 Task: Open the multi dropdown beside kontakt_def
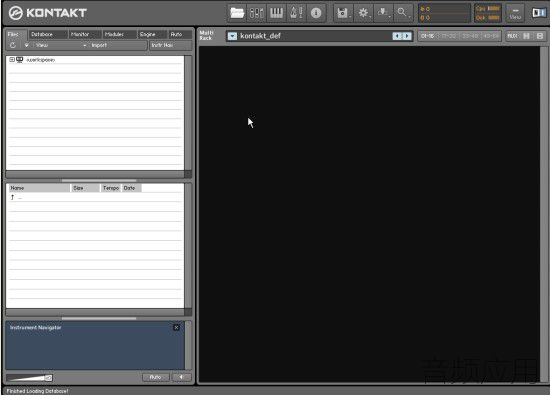(x=232, y=36)
